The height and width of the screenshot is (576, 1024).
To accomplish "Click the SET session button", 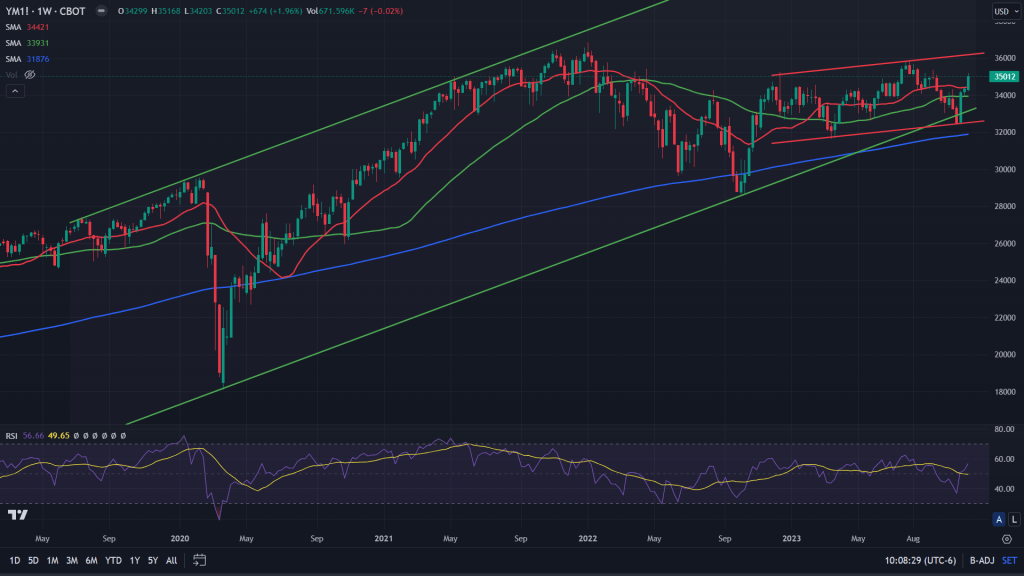I will pos(1008,560).
